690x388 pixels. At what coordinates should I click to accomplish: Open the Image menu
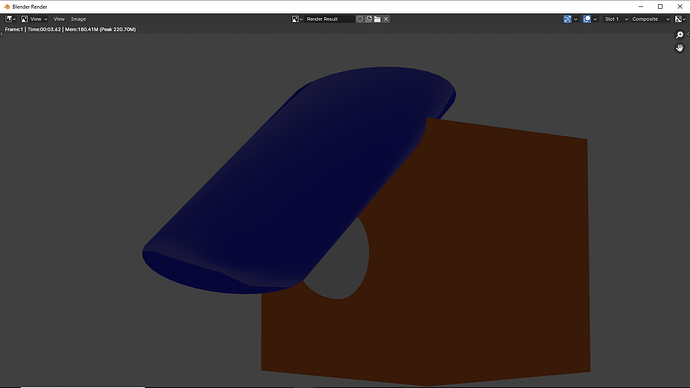click(78, 19)
